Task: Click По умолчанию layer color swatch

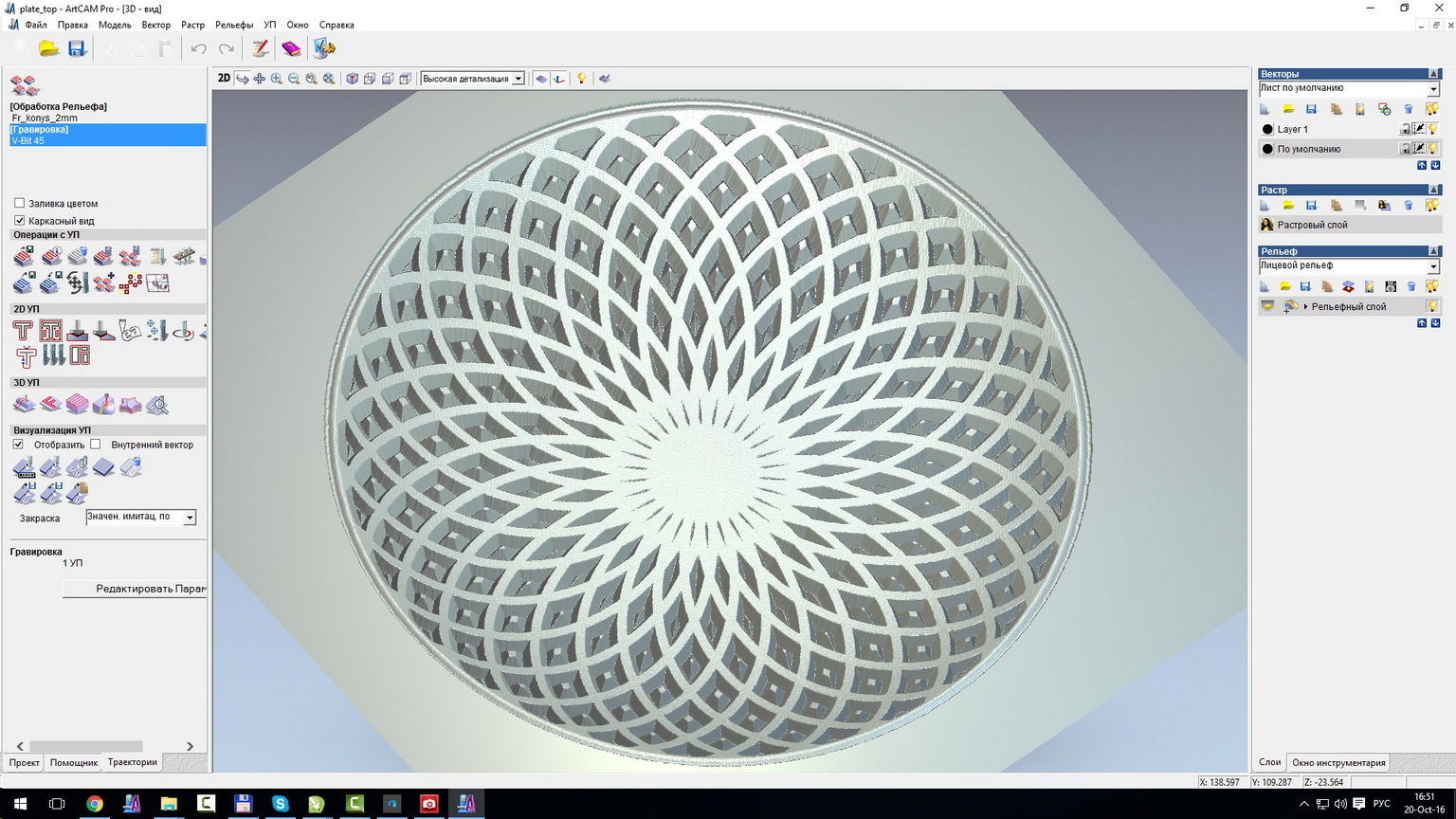Action: tap(1267, 149)
